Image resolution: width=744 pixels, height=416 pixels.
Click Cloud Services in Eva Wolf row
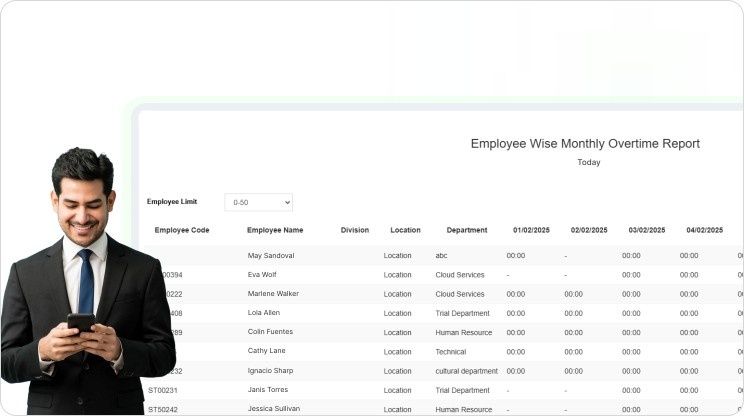click(x=460, y=275)
